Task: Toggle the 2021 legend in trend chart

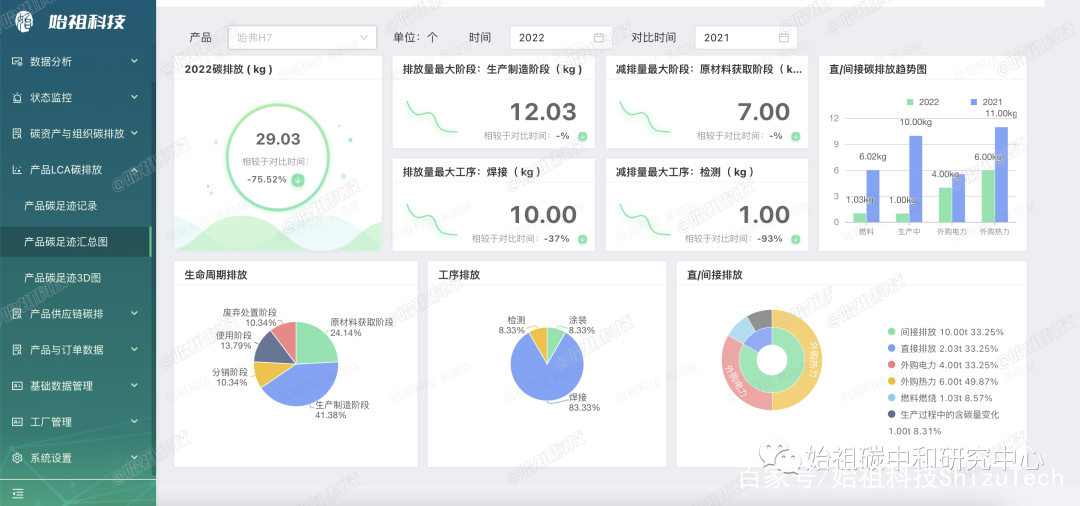Action: click(x=984, y=102)
